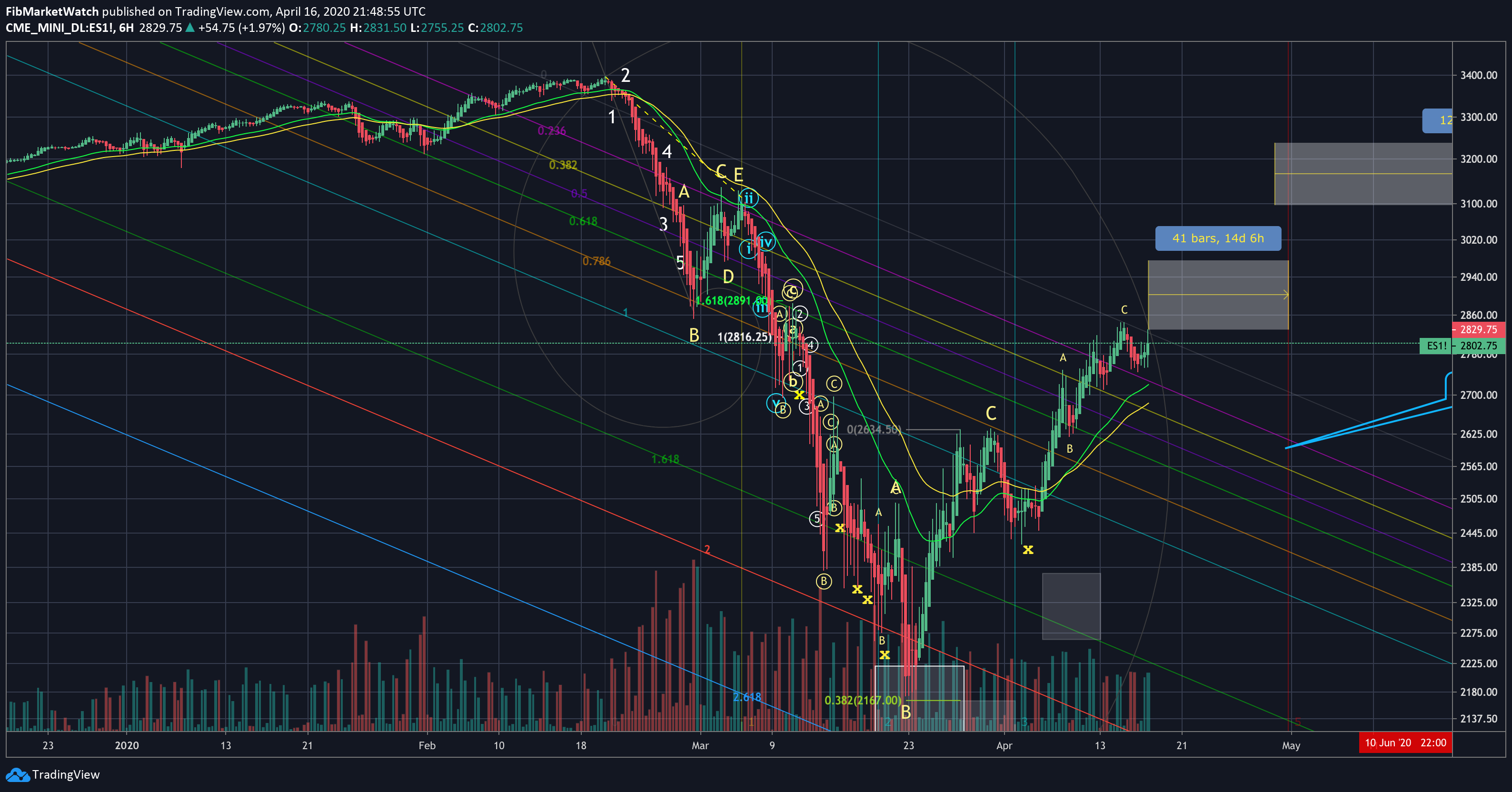The image size is (1512, 792).
Task: Click the circled cyan "ii" wave marker
Action: tap(748, 199)
